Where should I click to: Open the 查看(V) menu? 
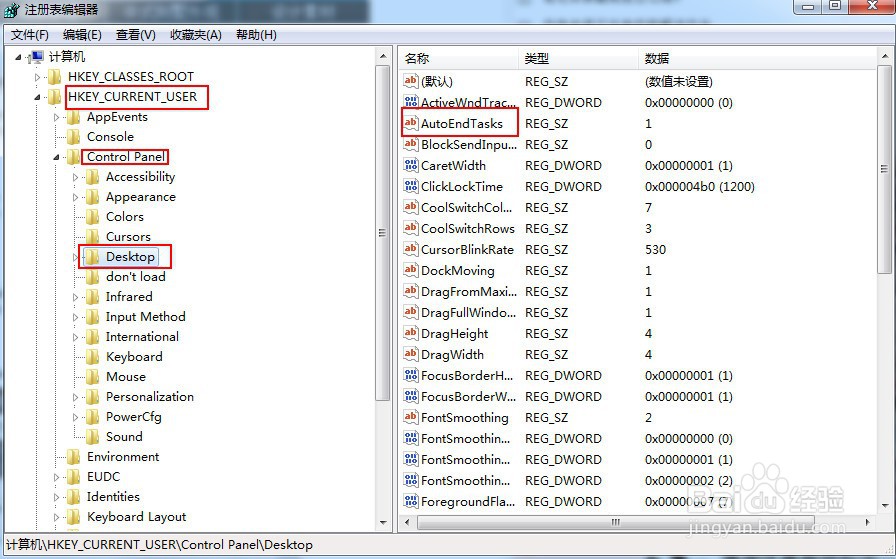coord(135,35)
